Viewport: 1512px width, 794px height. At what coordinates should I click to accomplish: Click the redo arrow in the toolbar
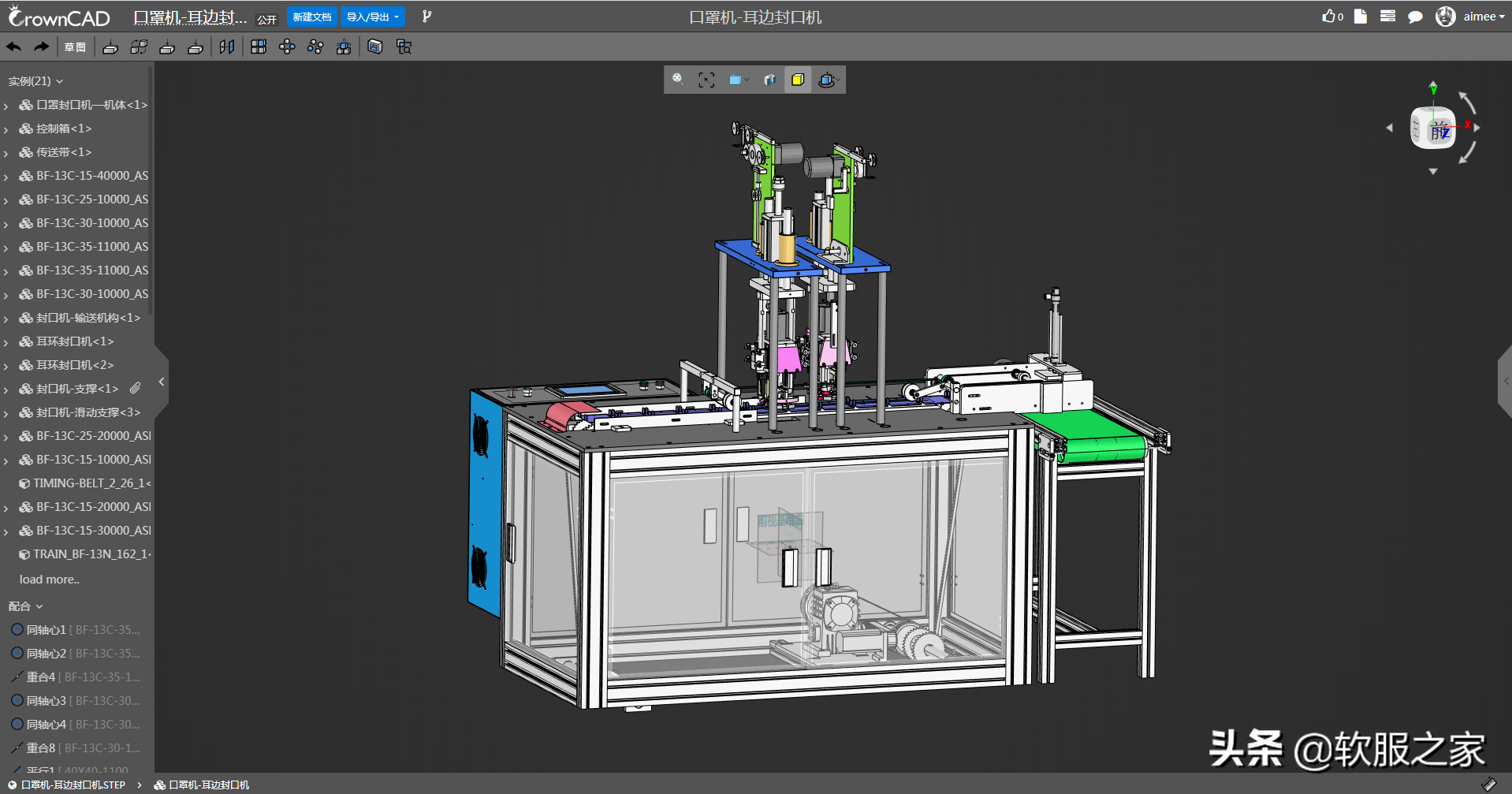pos(41,47)
